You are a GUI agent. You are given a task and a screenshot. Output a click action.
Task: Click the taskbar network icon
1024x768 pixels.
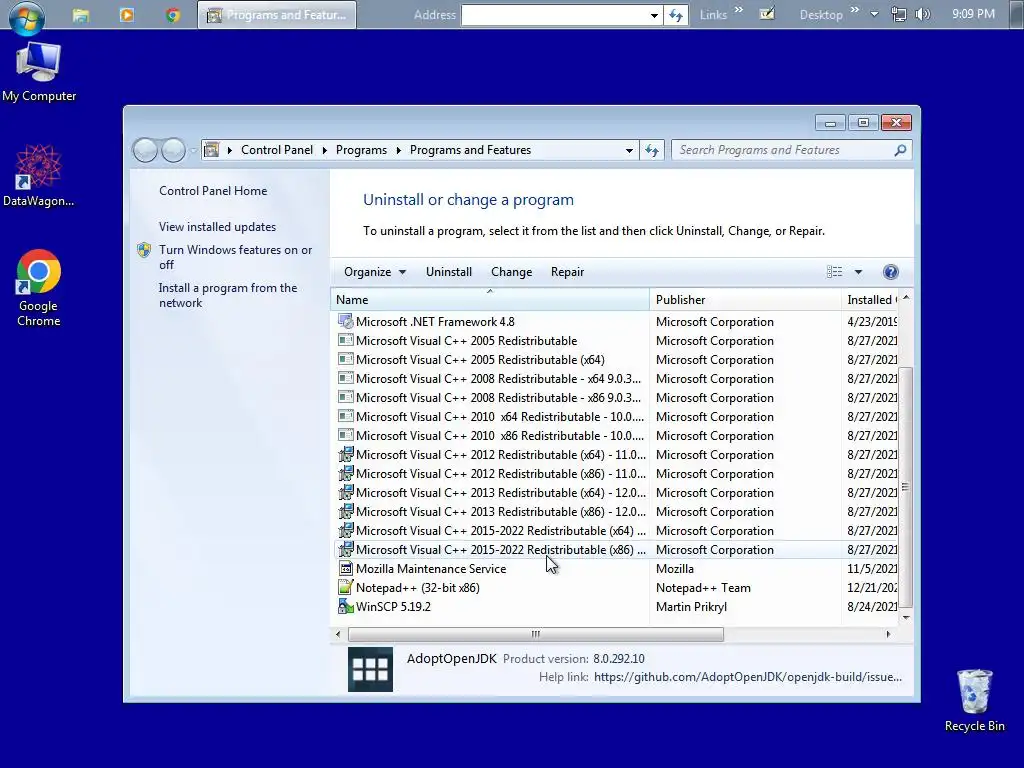click(899, 14)
